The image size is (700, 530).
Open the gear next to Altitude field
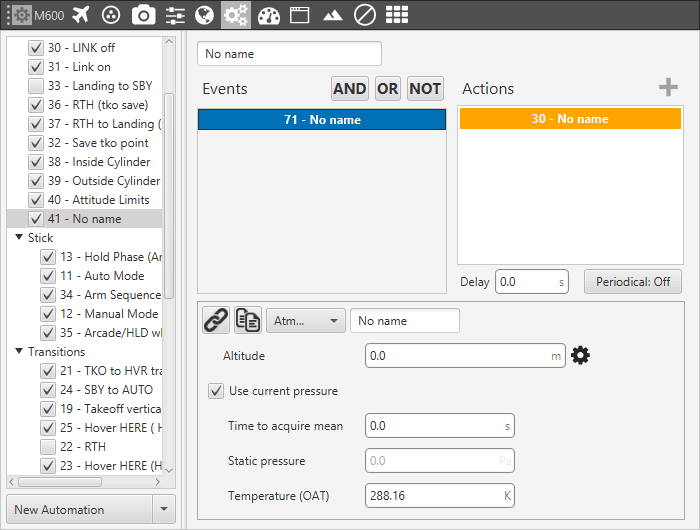click(580, 355)
